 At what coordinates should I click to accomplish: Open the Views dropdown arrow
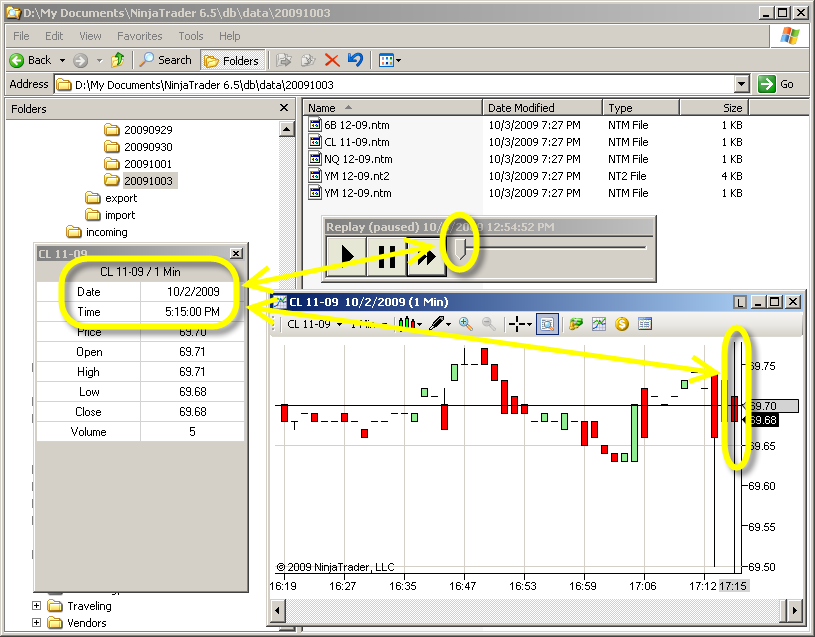pos(399,61)
